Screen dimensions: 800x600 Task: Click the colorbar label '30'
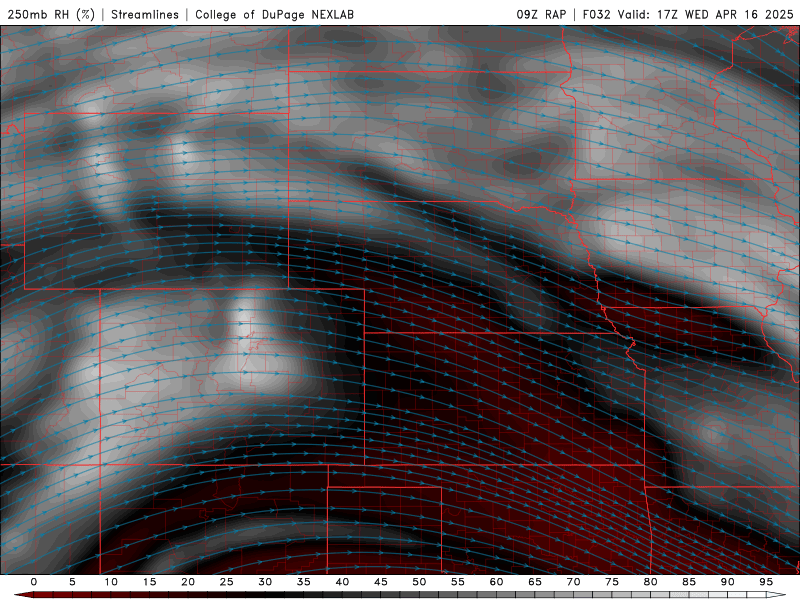click(265, 582)
